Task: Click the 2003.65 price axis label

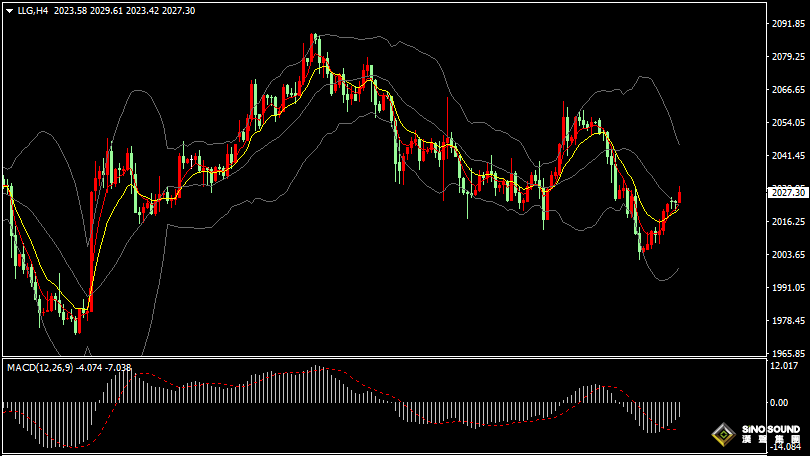Action: [788, 255]
